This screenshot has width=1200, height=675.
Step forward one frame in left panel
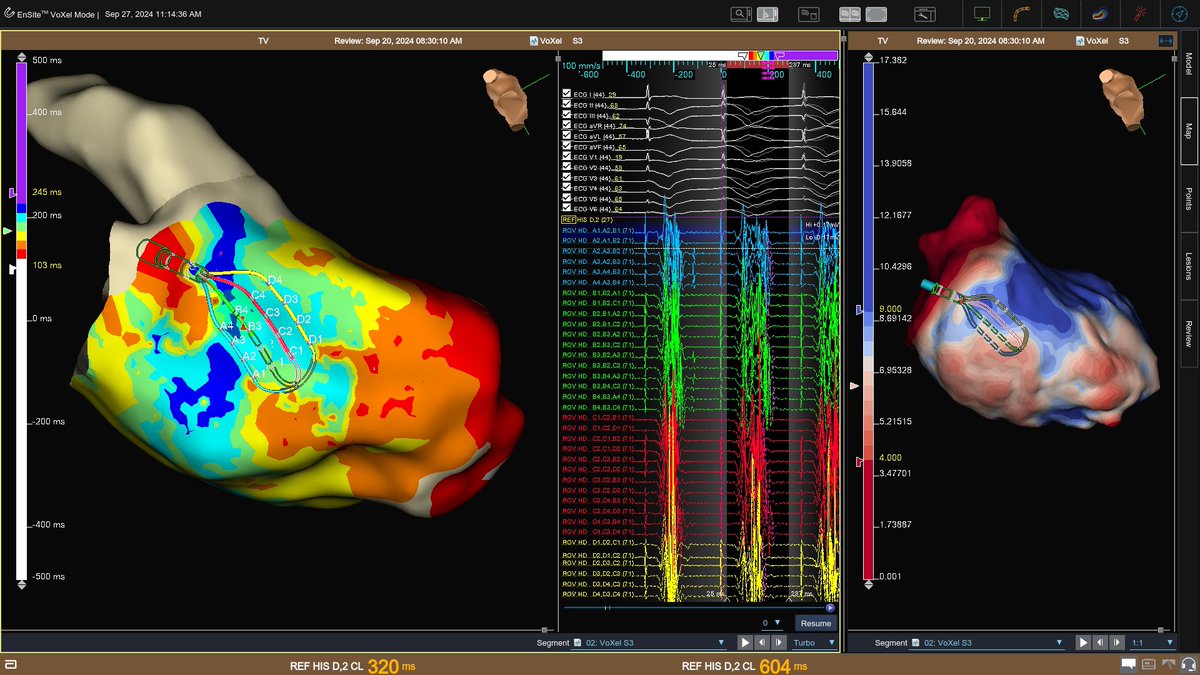click(x=777, y=642)
